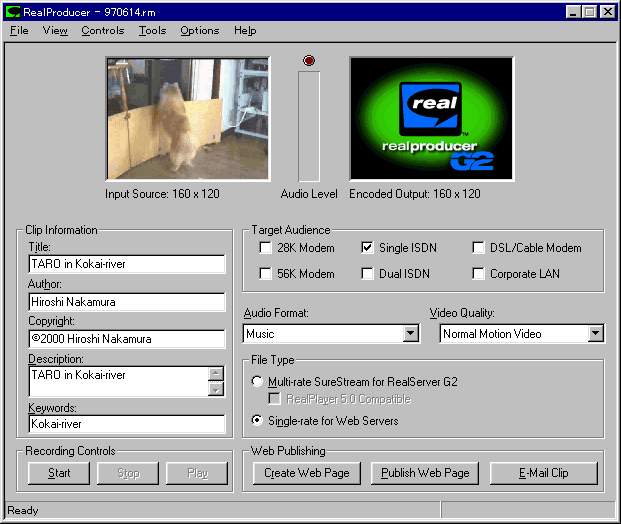Open the Help menu
The height and width of the screenshot is (524, 621).
[x=245, y=30]
